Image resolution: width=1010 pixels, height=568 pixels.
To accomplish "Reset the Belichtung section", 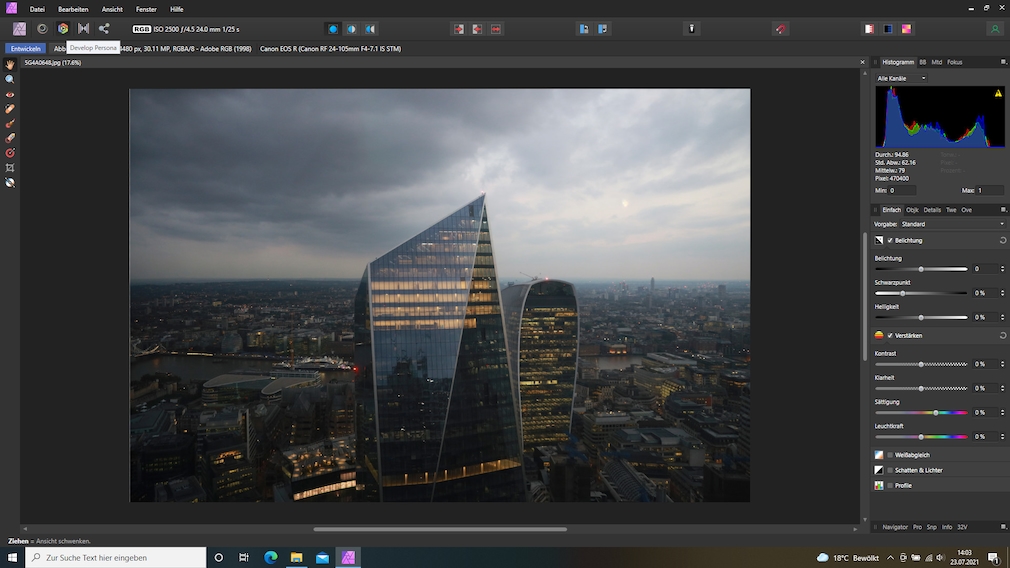I will (1002, 240).
